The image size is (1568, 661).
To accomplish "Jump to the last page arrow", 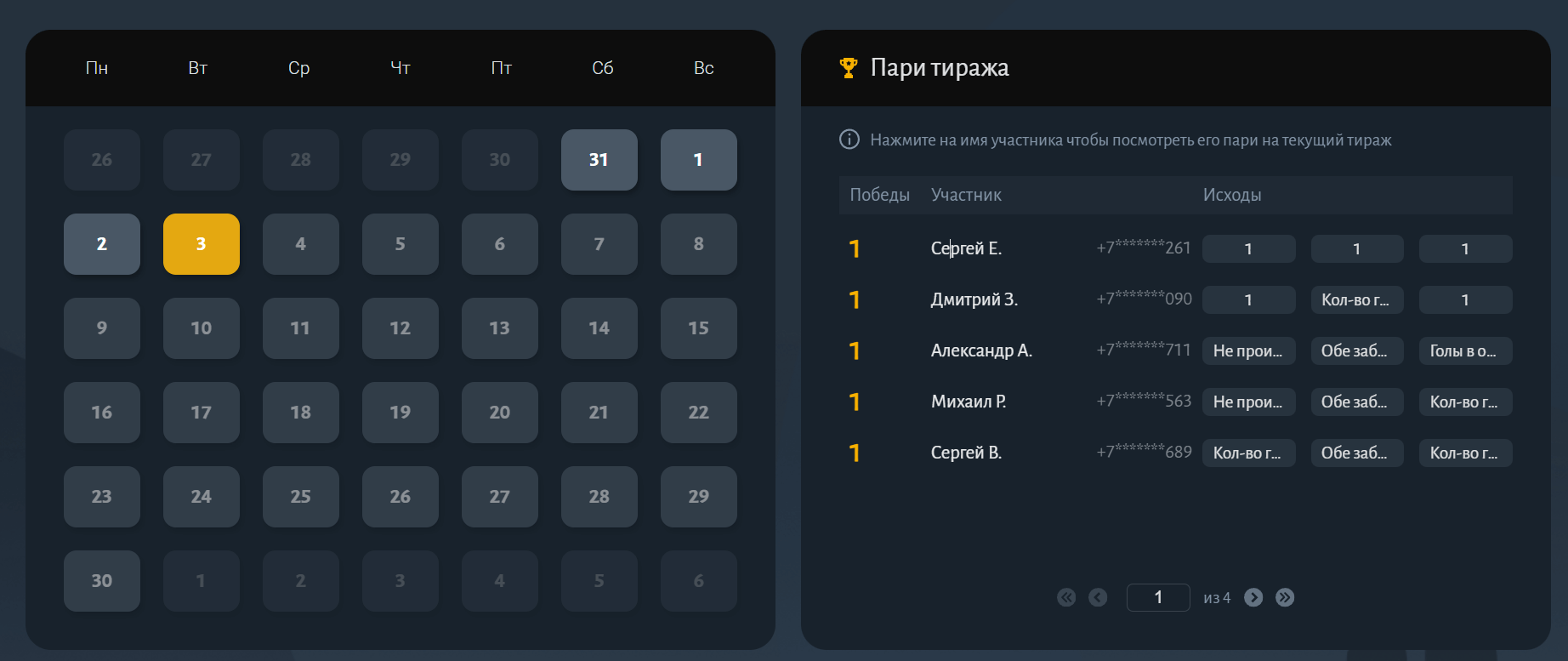I will (x=1285, y=597).
